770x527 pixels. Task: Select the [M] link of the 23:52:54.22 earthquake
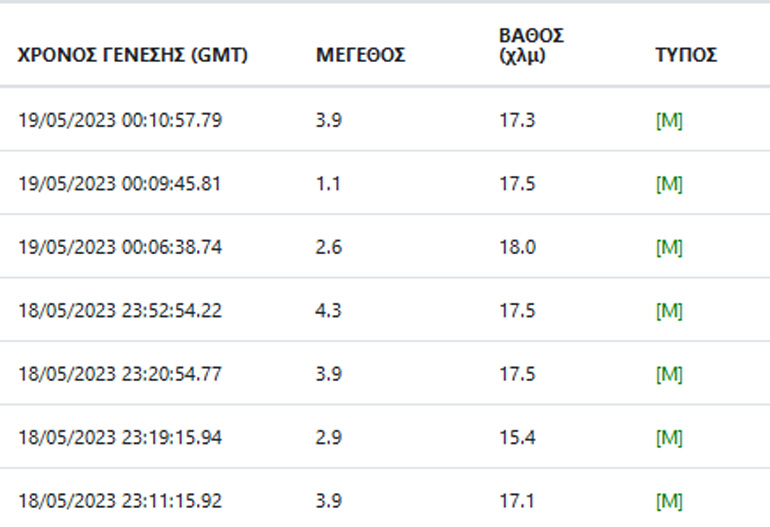tap(668, 311)
